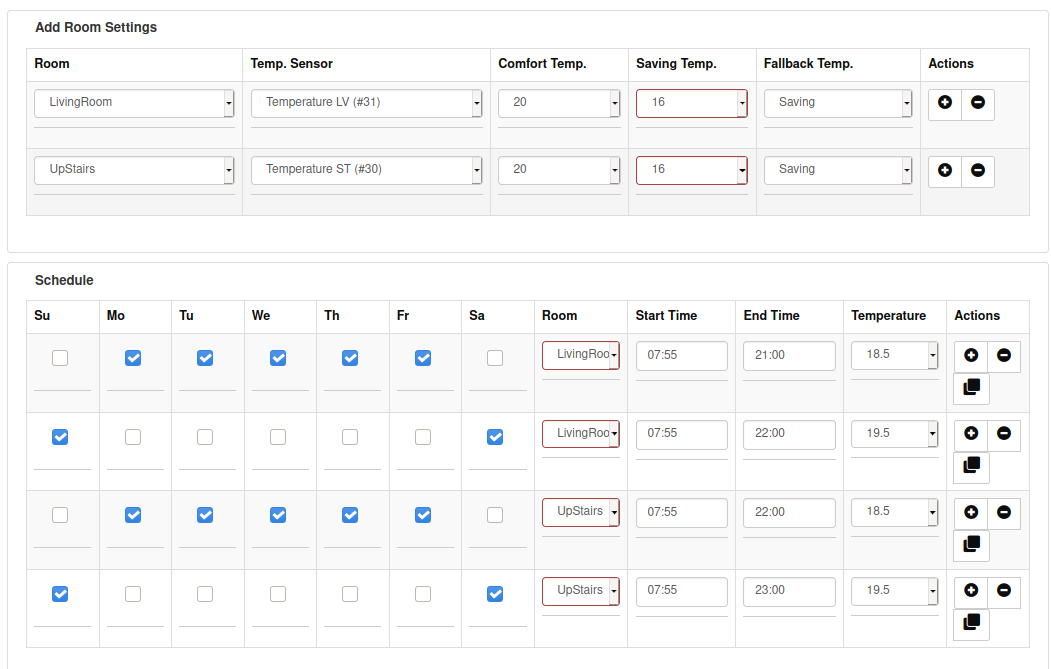Duplicate the schedule row ending at 21:00

(x=971, y=388)
